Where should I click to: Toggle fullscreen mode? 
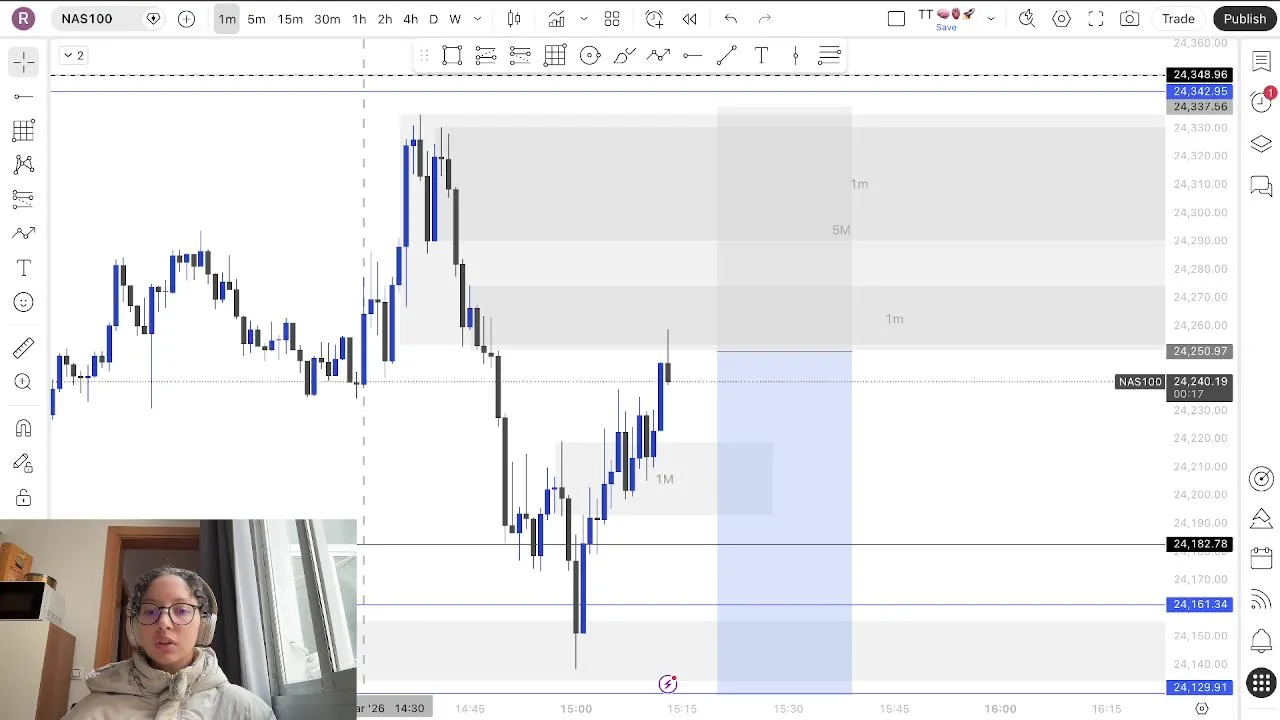pos(1096,19)
